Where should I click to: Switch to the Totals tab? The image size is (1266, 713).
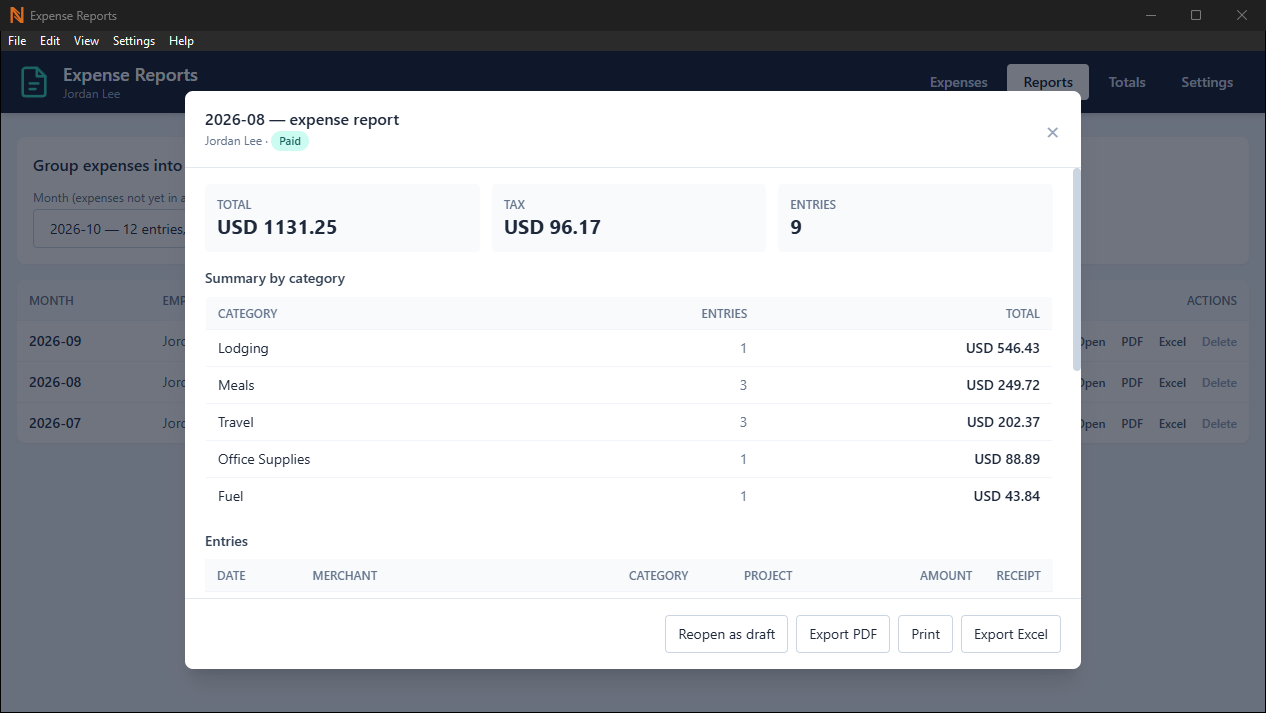[x=1127, y=82]
